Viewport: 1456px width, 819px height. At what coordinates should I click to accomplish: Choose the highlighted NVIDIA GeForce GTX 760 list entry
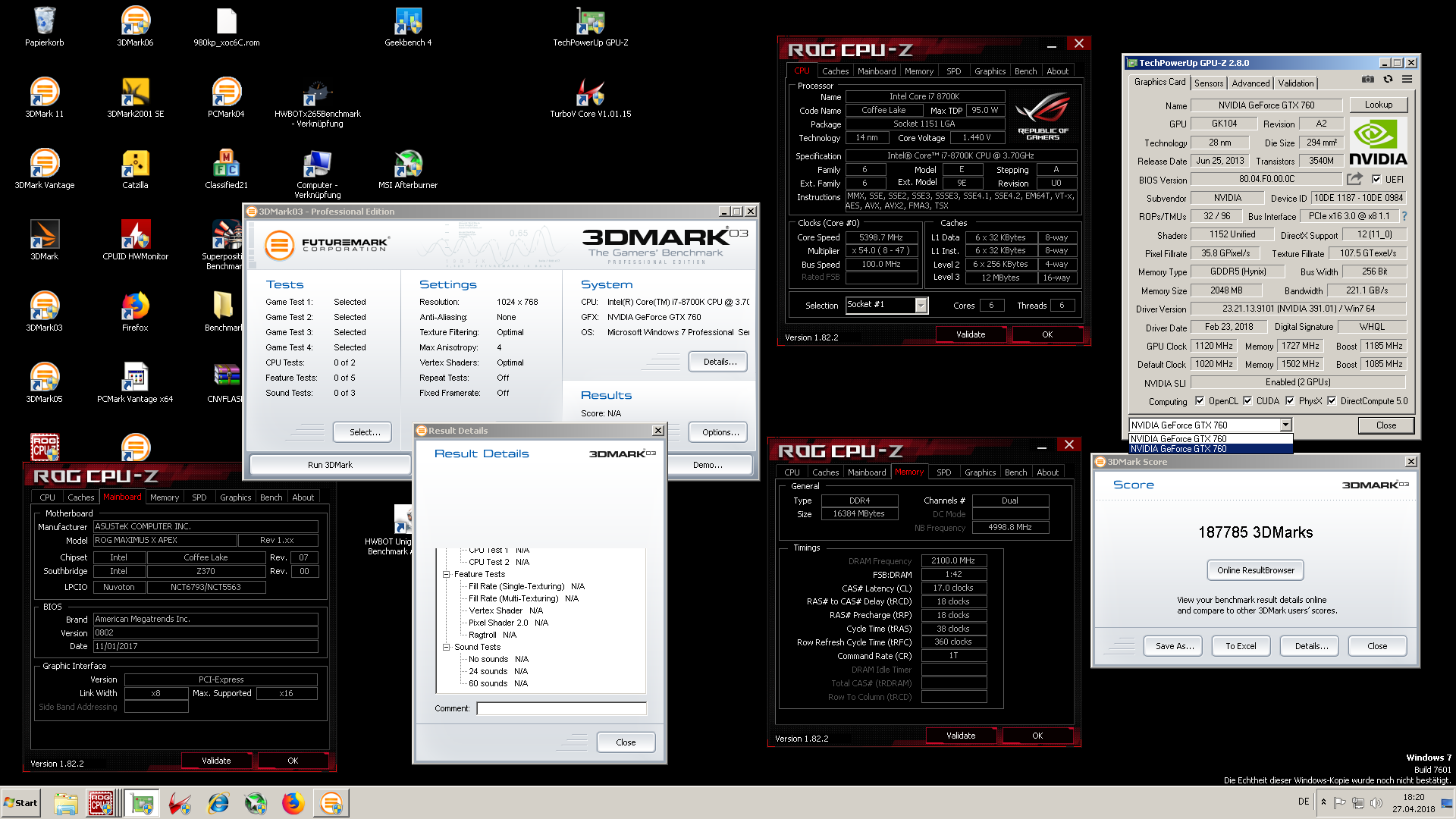1210,449
